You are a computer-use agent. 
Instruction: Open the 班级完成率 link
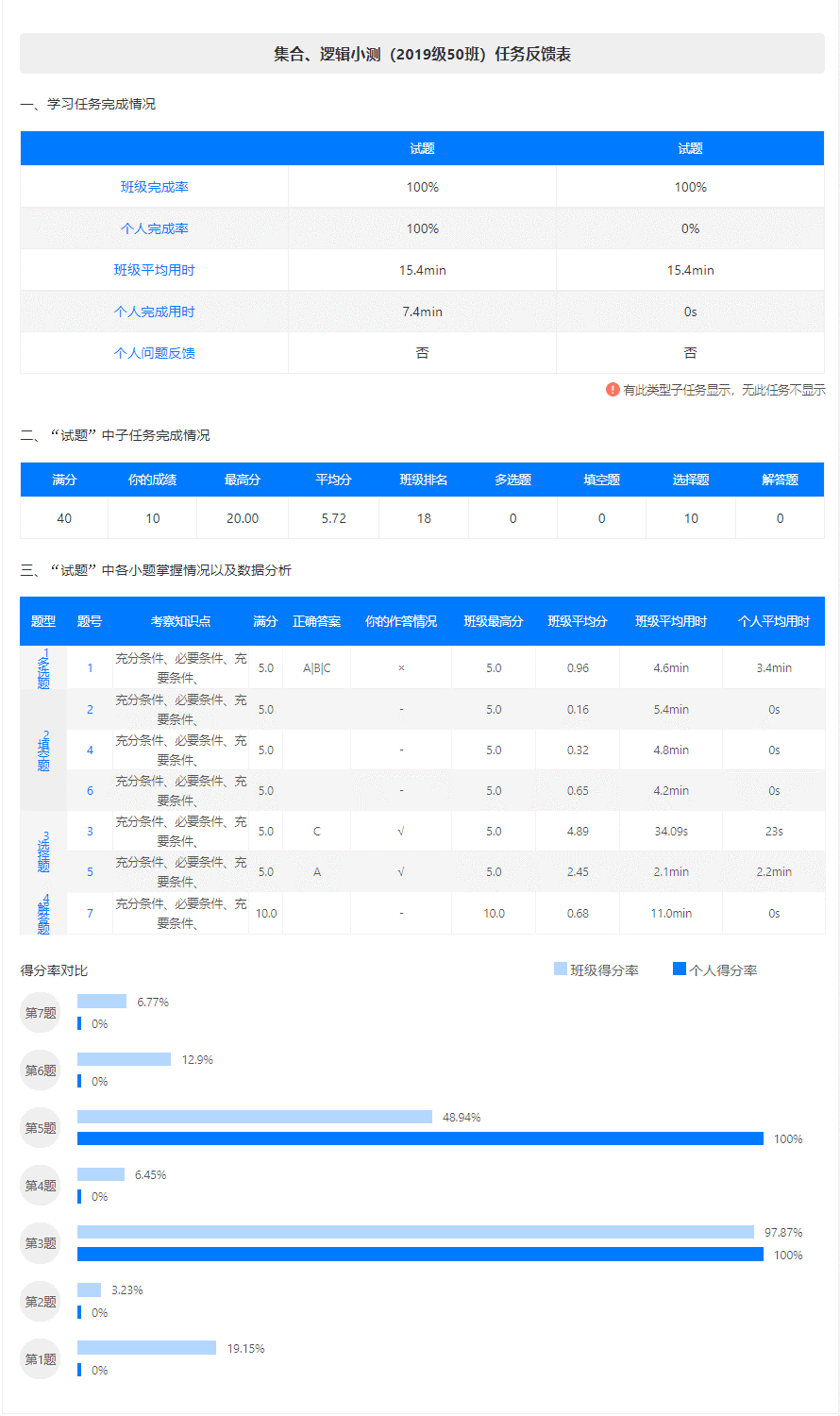click(x=154, y=187)
